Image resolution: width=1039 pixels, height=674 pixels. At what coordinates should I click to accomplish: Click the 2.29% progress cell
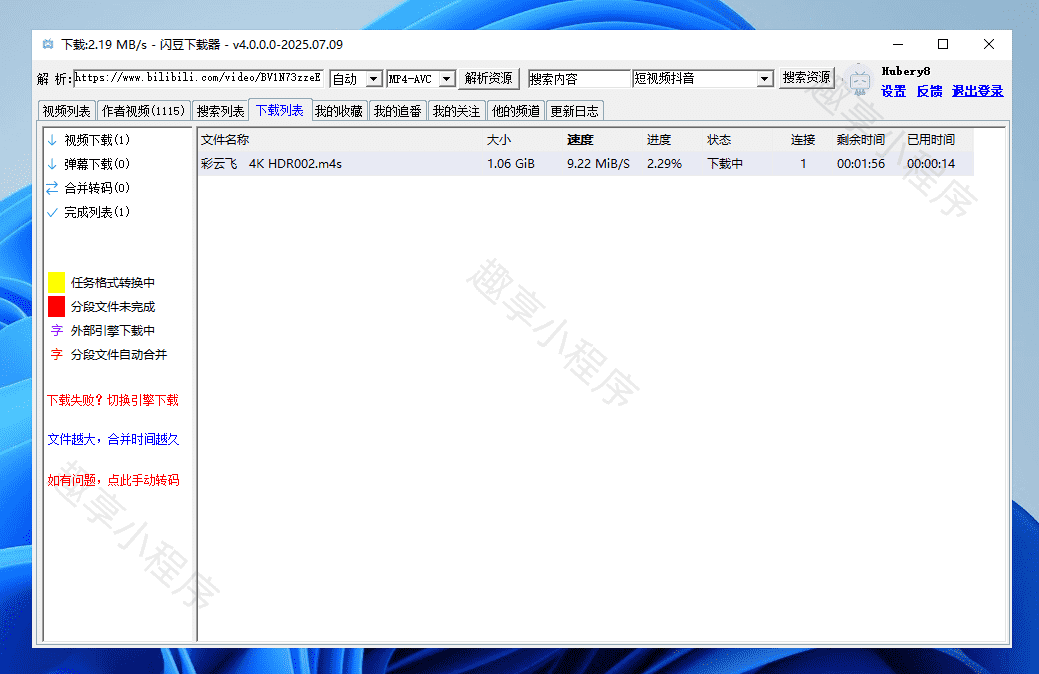tap(665, 164)
